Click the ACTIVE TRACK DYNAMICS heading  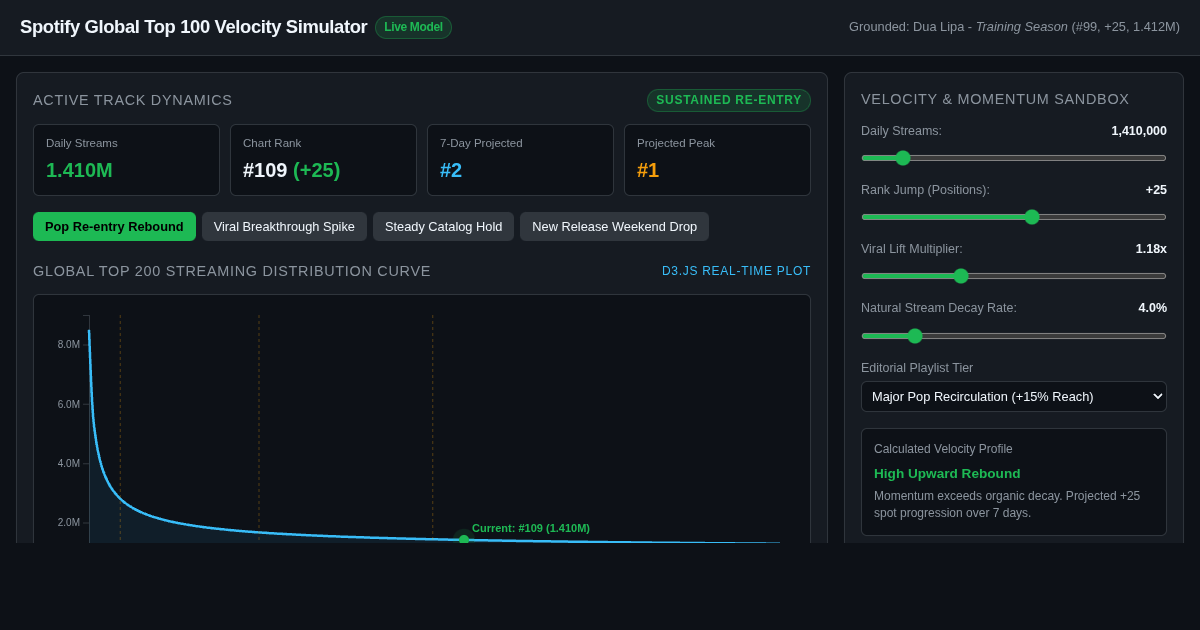[133, 100]
